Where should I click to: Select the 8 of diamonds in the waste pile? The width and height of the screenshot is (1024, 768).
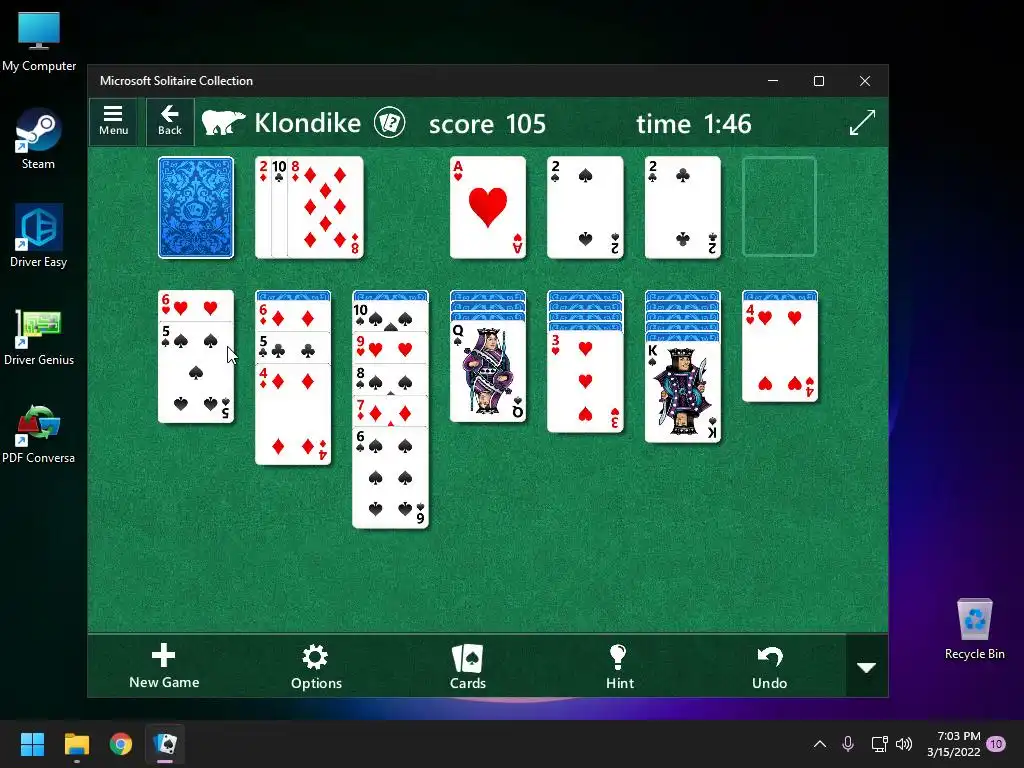point(326,207)
